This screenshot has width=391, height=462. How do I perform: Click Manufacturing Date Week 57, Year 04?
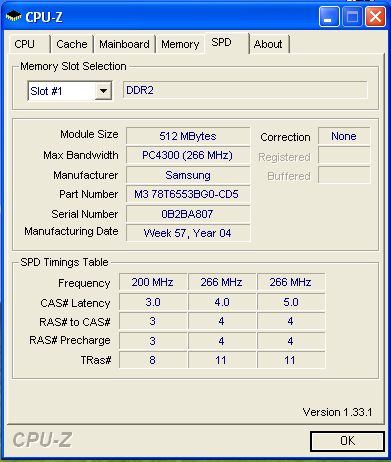(x=188, y=233)
